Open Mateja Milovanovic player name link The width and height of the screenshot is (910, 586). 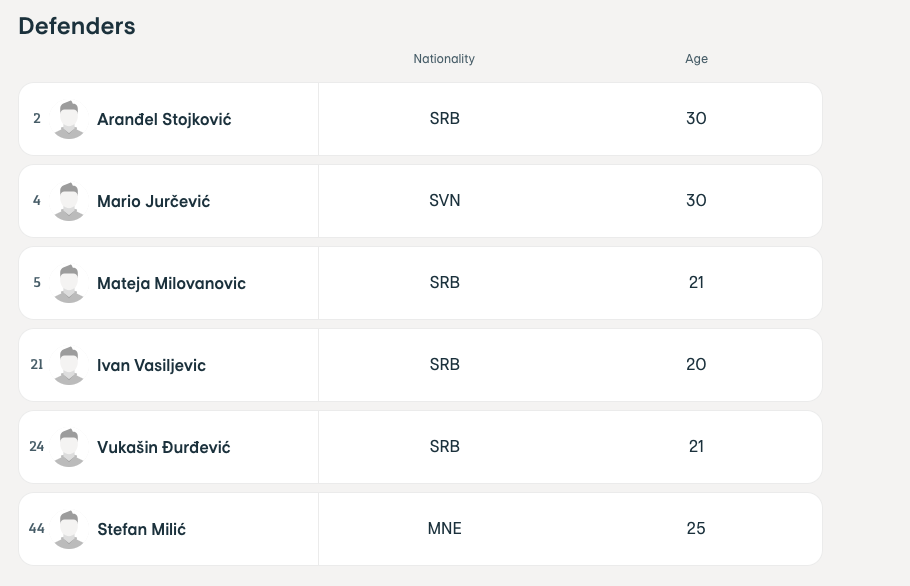click(x=171, y=283)
